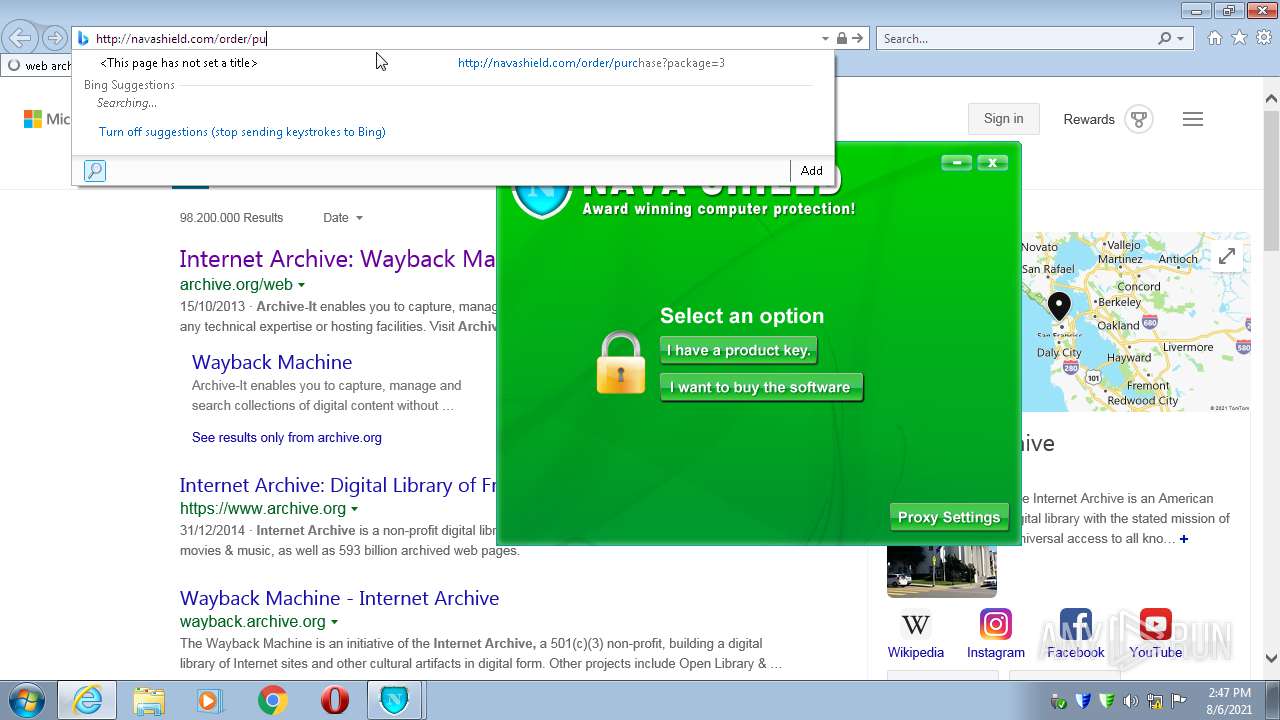Click the network warning tray icon
The height and width of the screenshot is (720, 1280).
pyautogui.click(x=1155, y=701)
